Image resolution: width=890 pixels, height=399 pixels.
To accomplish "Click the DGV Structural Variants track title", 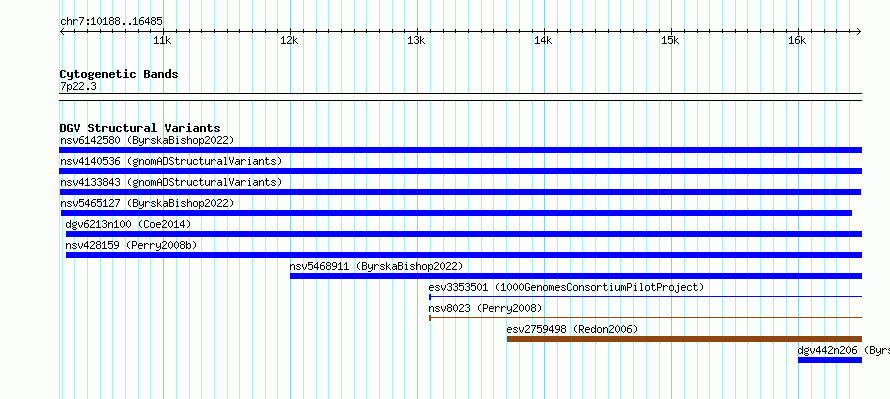I will point(140,128).
